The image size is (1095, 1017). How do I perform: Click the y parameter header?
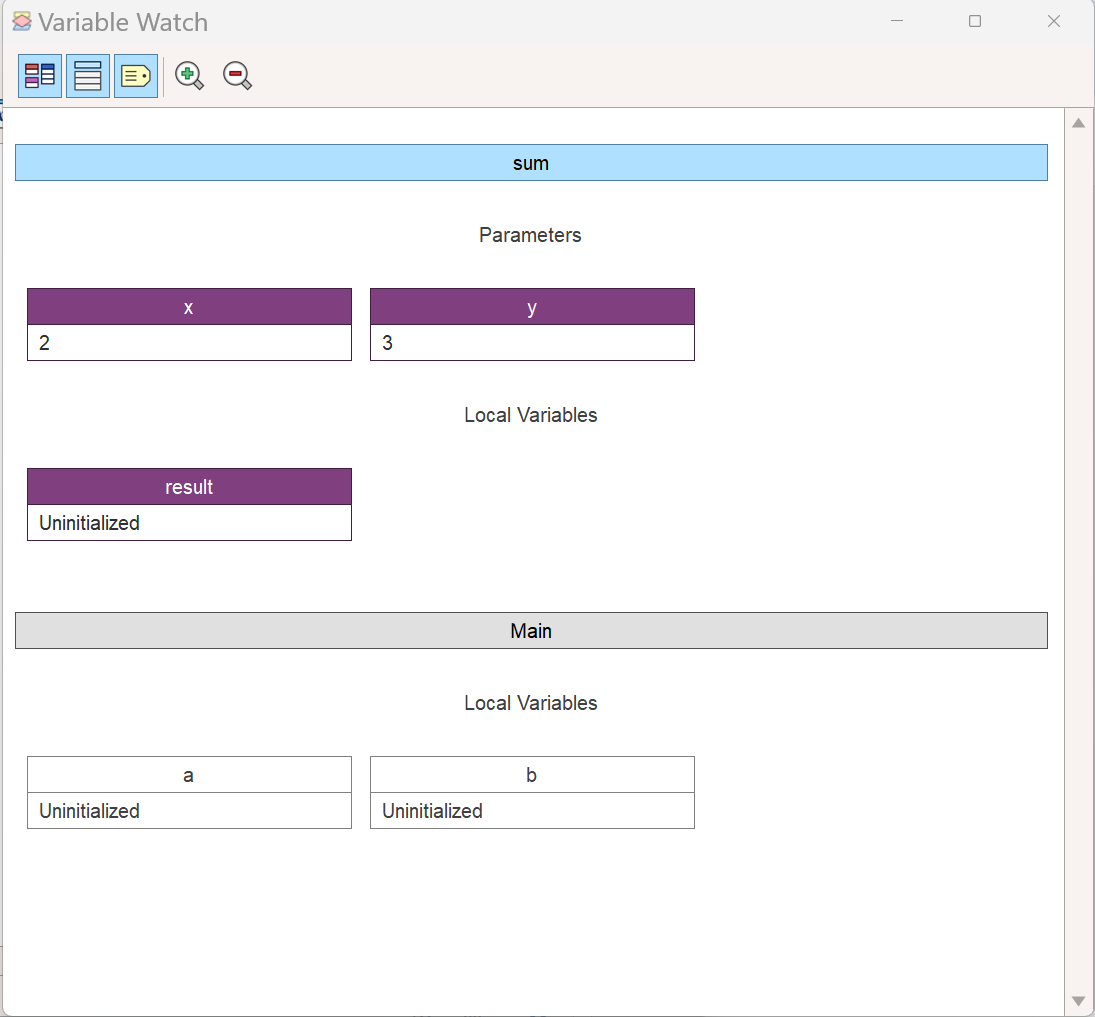(532, 307)
